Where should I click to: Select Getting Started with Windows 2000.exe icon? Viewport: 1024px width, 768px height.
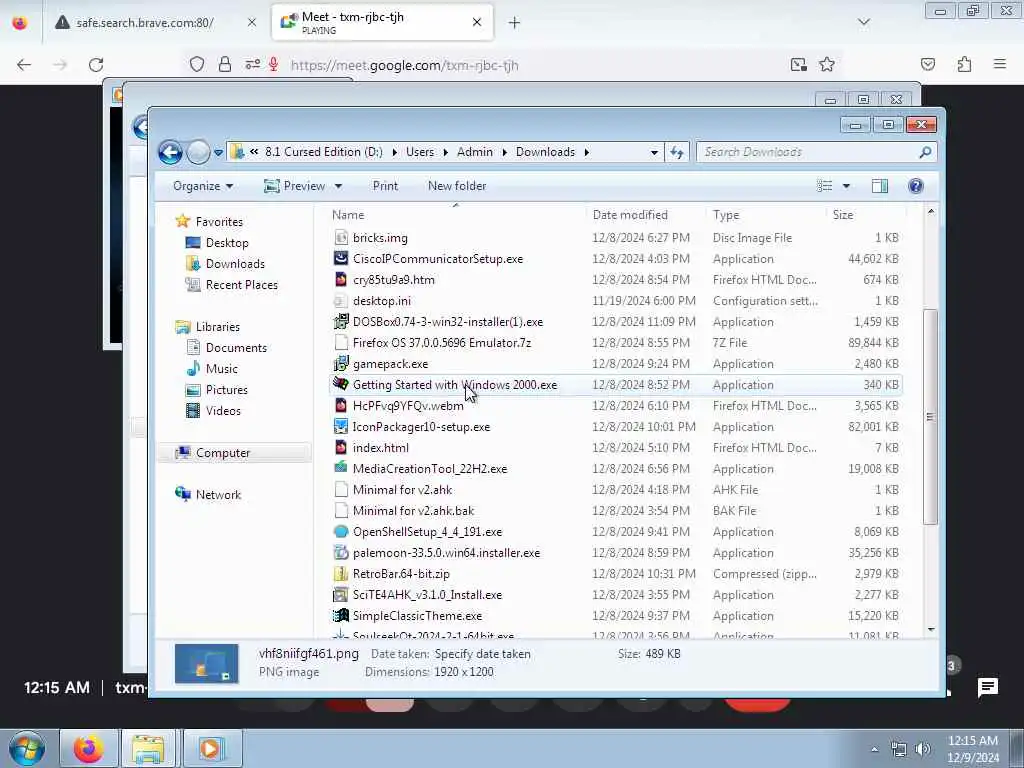pos(340,385)
